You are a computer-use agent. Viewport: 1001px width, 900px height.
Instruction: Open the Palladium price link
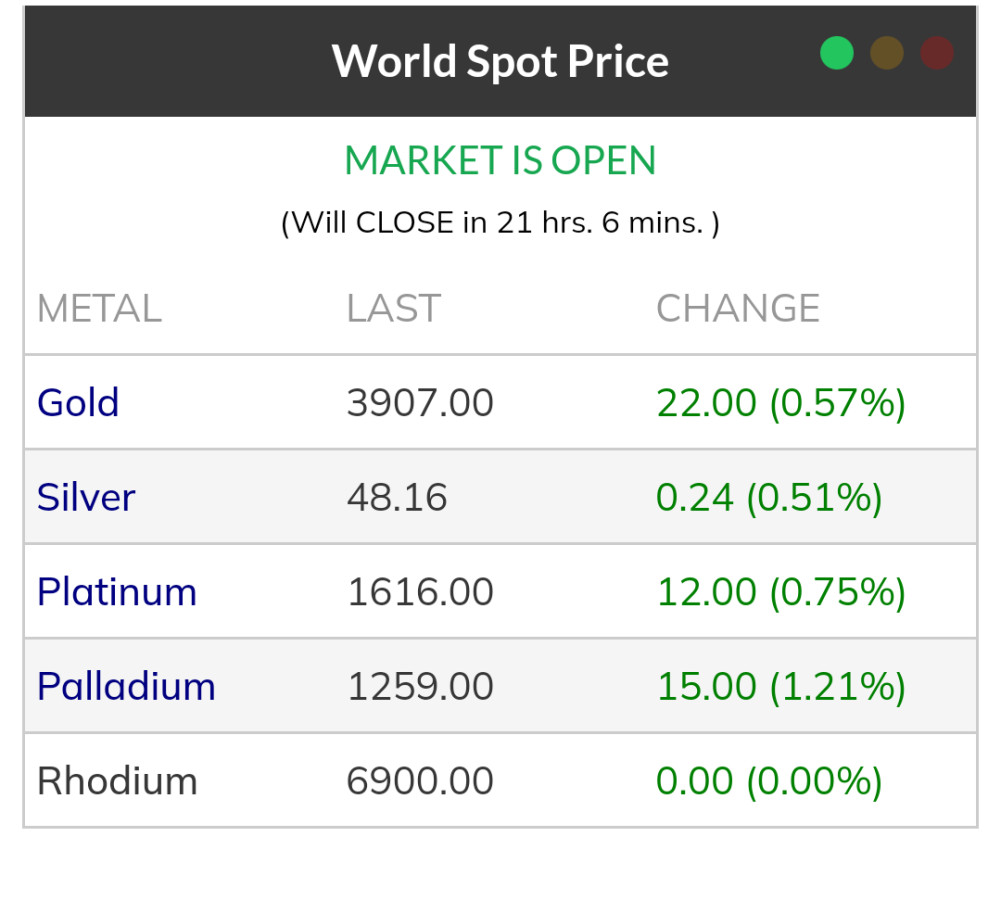(x=126, y=687)
